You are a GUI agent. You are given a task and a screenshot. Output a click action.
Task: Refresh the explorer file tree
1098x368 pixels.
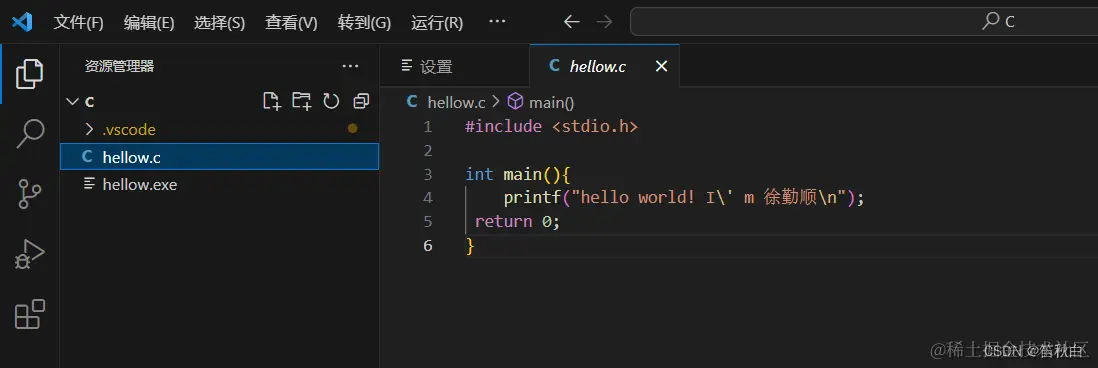331,101
